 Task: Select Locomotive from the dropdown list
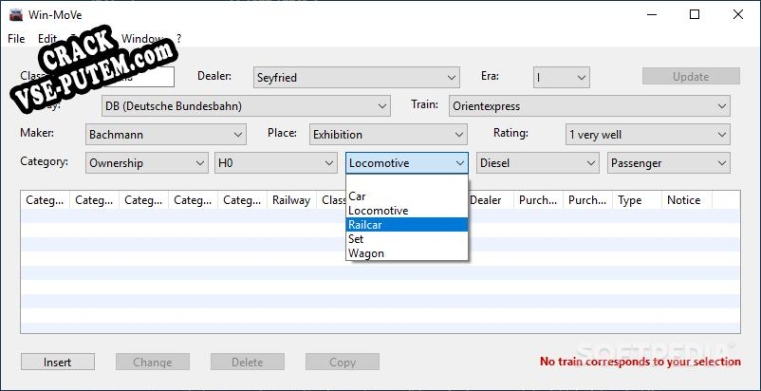(407, 211)
